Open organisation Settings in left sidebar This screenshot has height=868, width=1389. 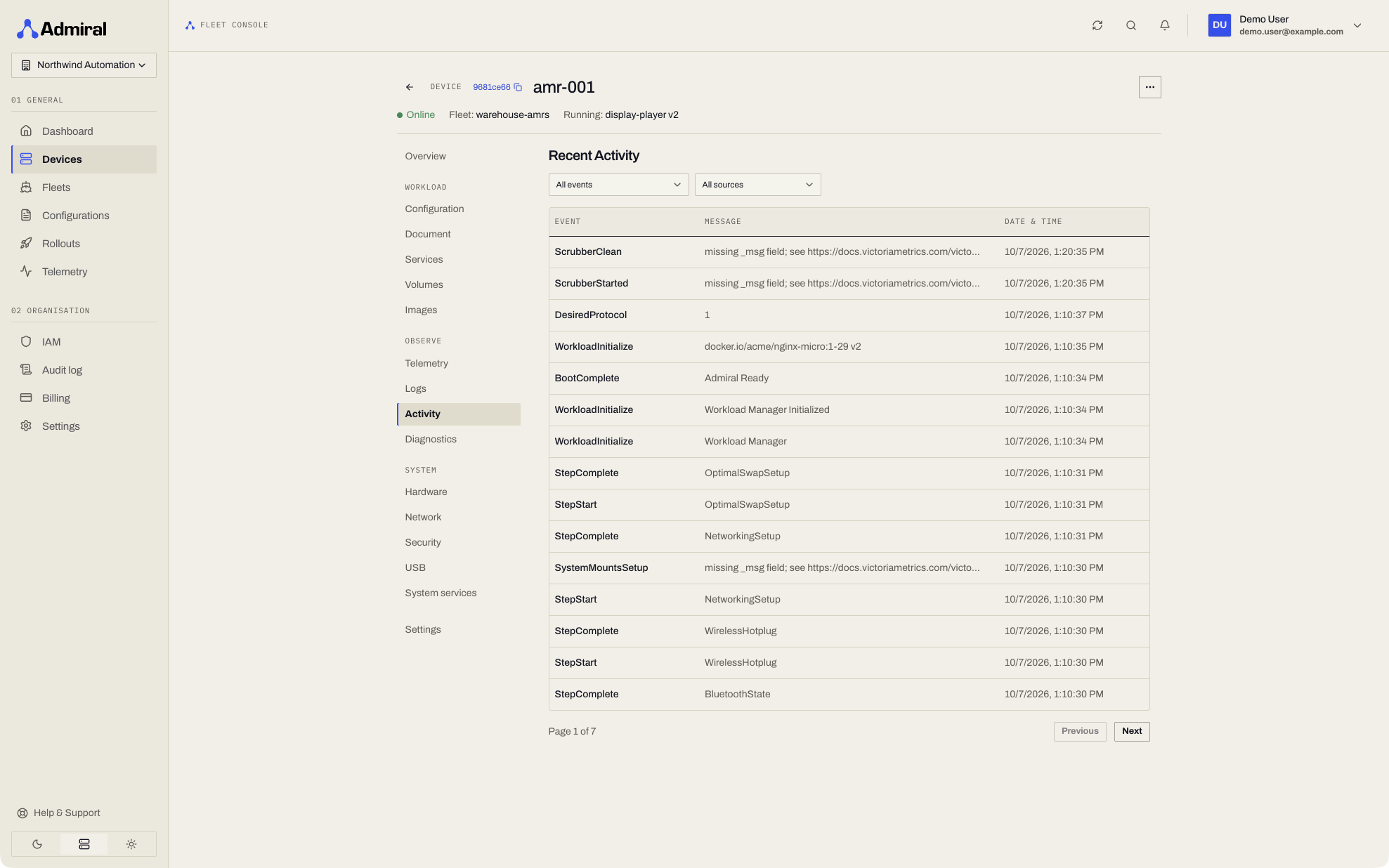pos(84,426)
